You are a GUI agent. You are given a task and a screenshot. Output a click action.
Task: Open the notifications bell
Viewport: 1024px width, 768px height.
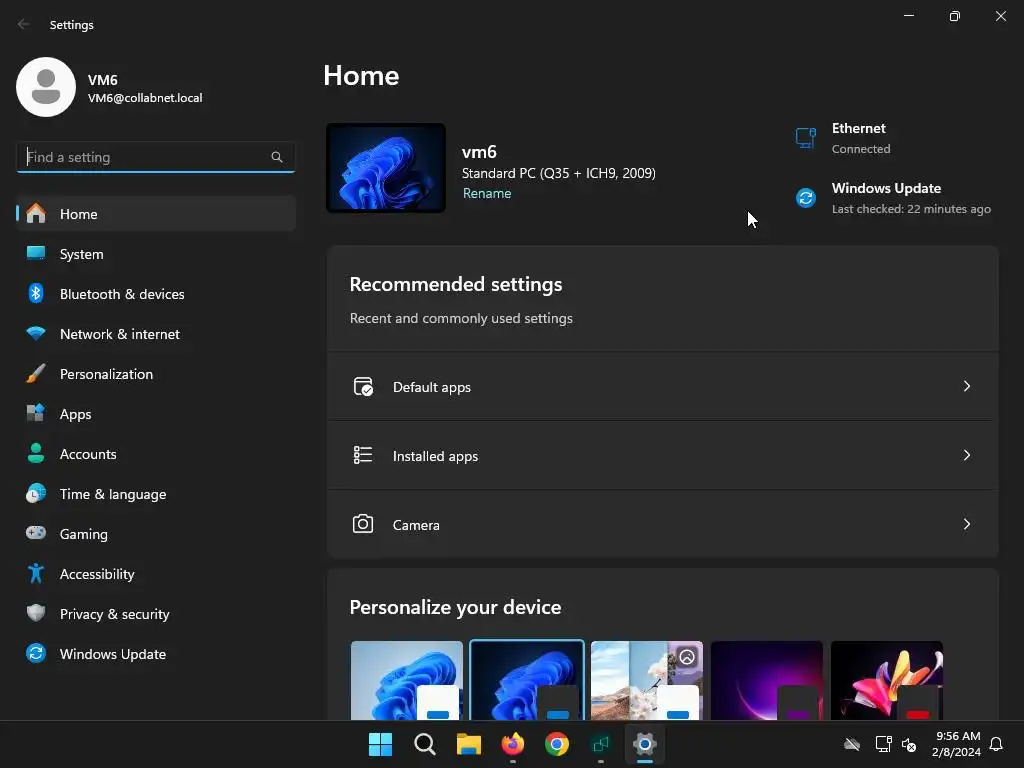coord(997,744)
